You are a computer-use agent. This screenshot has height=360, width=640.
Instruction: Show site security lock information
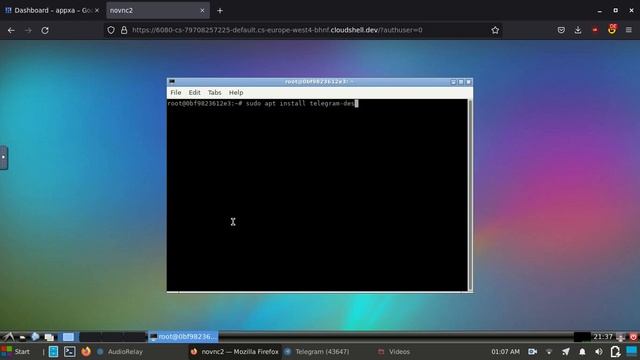coord(124,30)
